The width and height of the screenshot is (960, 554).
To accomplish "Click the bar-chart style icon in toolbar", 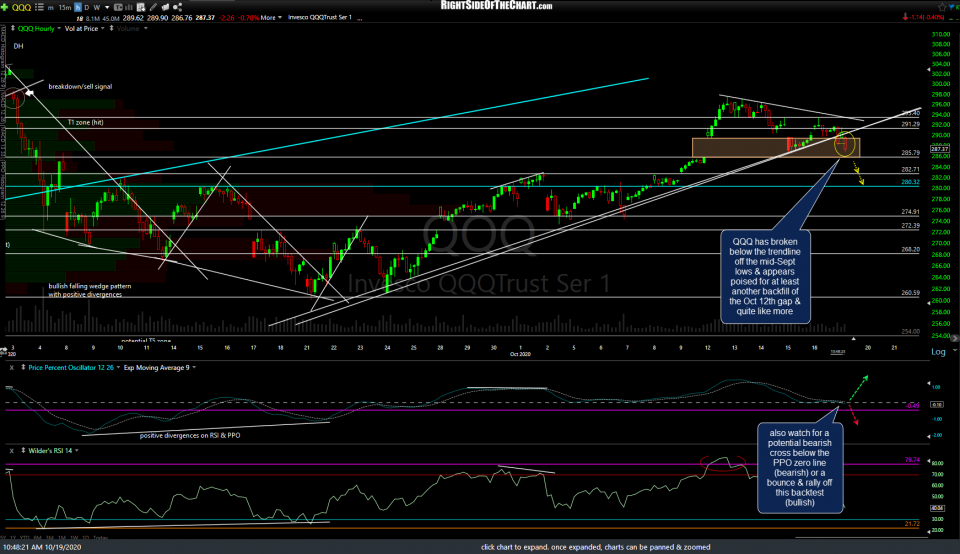I will [x=129, y=7].
